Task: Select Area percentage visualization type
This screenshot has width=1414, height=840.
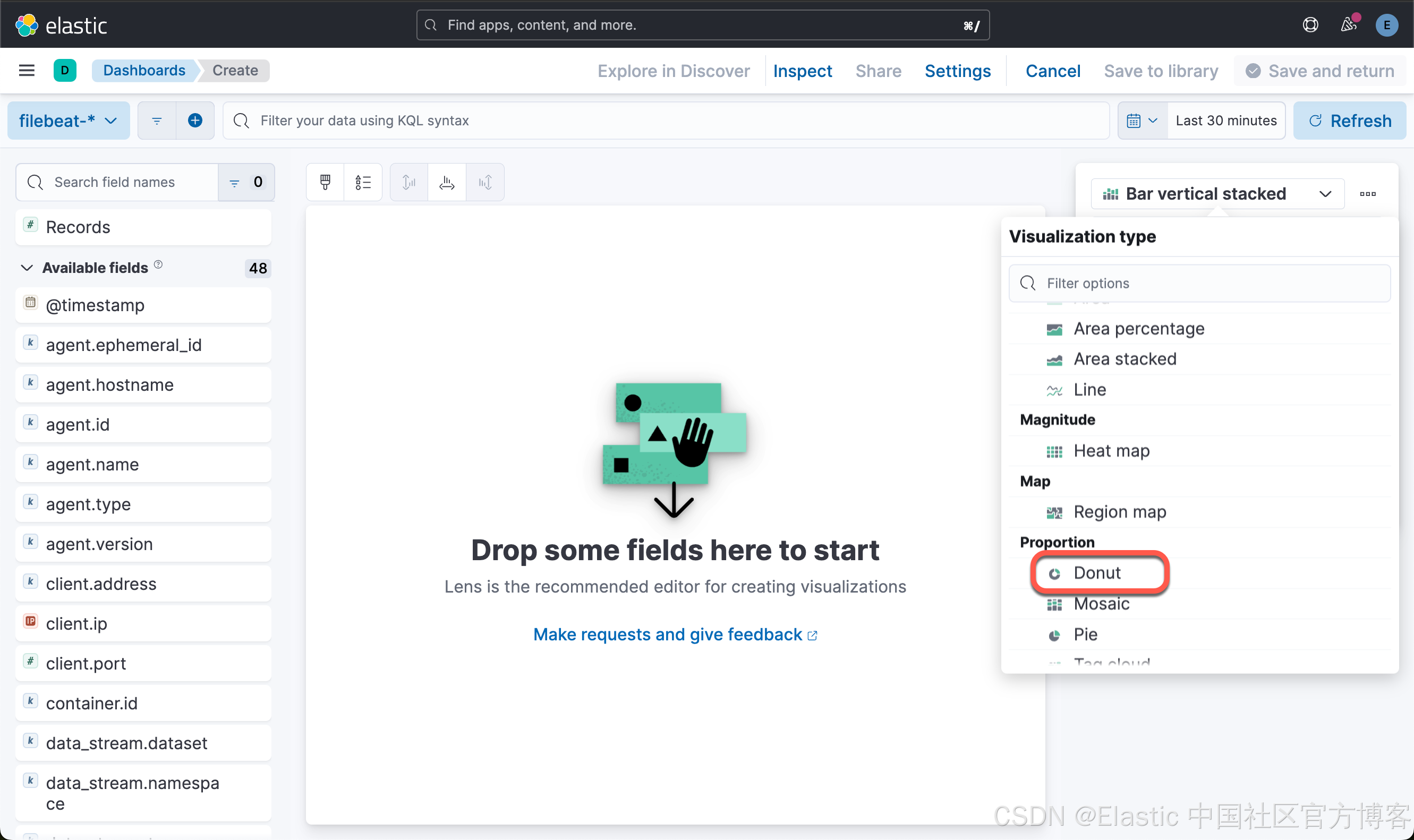Action: pyautogui.click(x=1199, y=328)
